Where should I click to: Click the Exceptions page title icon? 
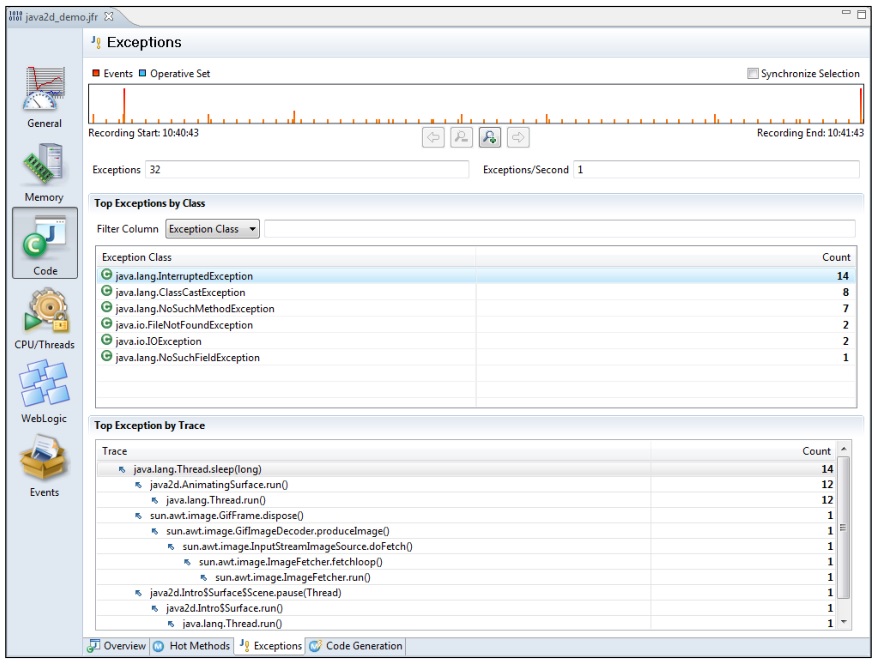96,43
